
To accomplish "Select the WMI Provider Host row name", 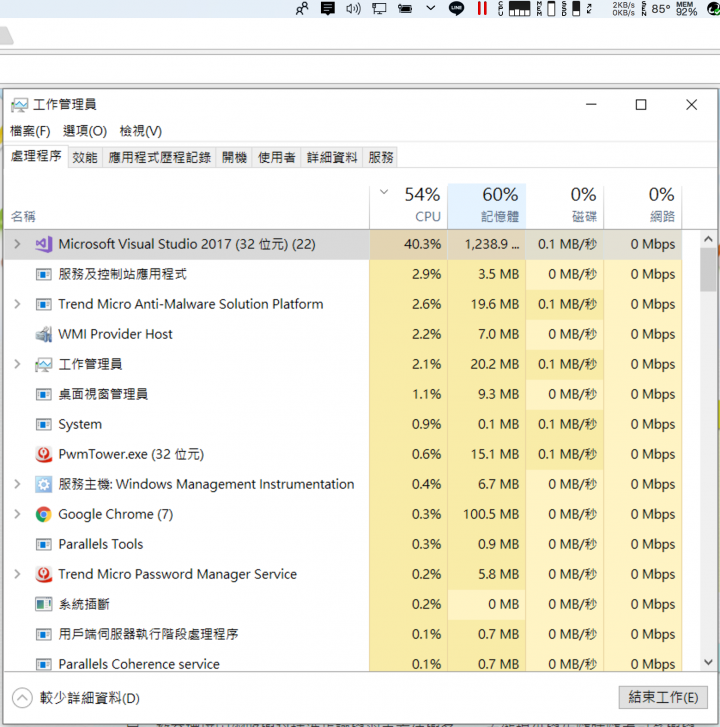I will click(115, 334).
